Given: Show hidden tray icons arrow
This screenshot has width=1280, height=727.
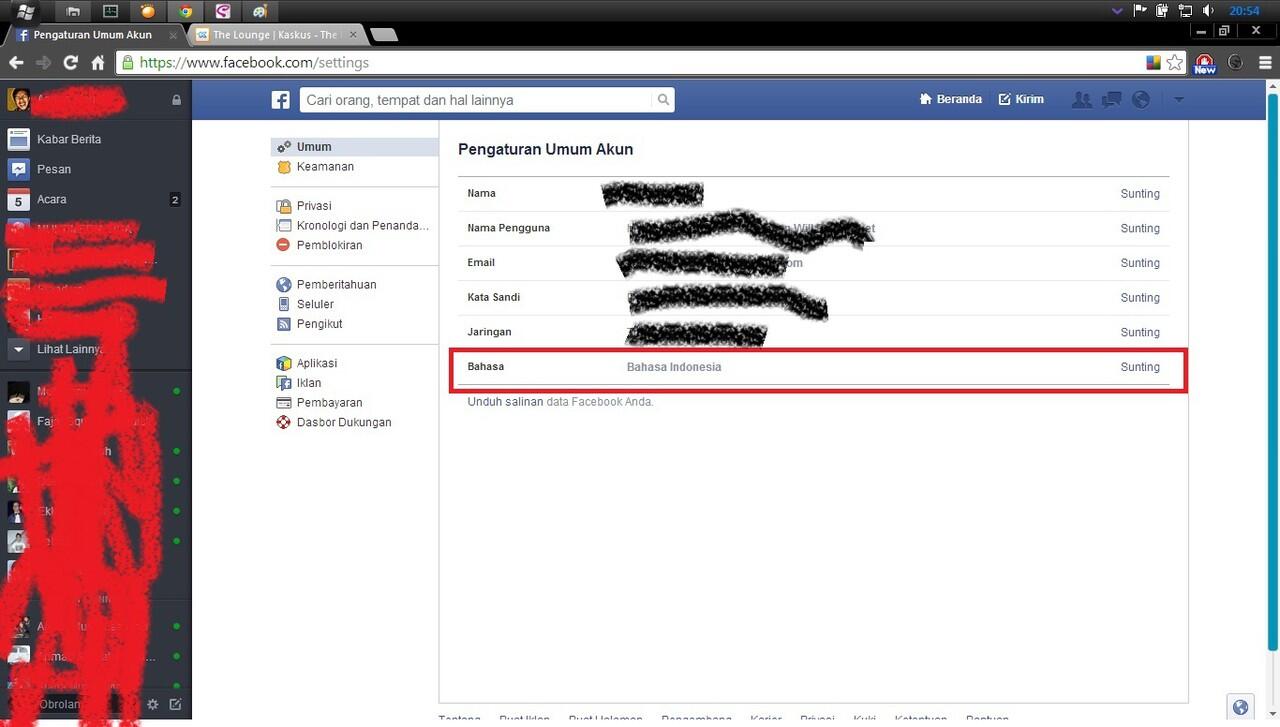Looking at the screenshot, I should pyautogui.click(x=1117, y=11).
